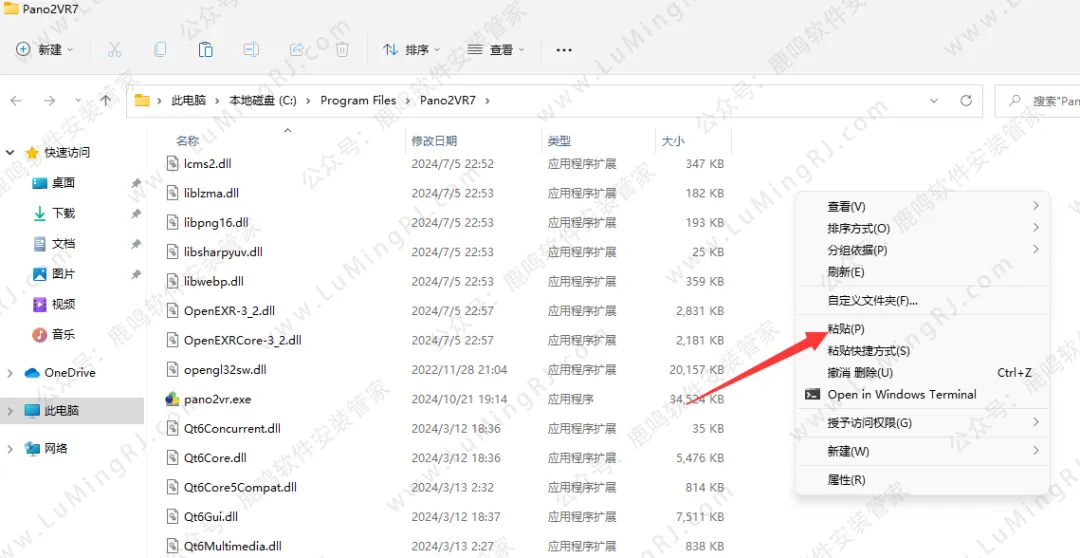Choose 撤消 删除(U) in context menu
The width and height of the screenshot is (1080, 558).
922,373
